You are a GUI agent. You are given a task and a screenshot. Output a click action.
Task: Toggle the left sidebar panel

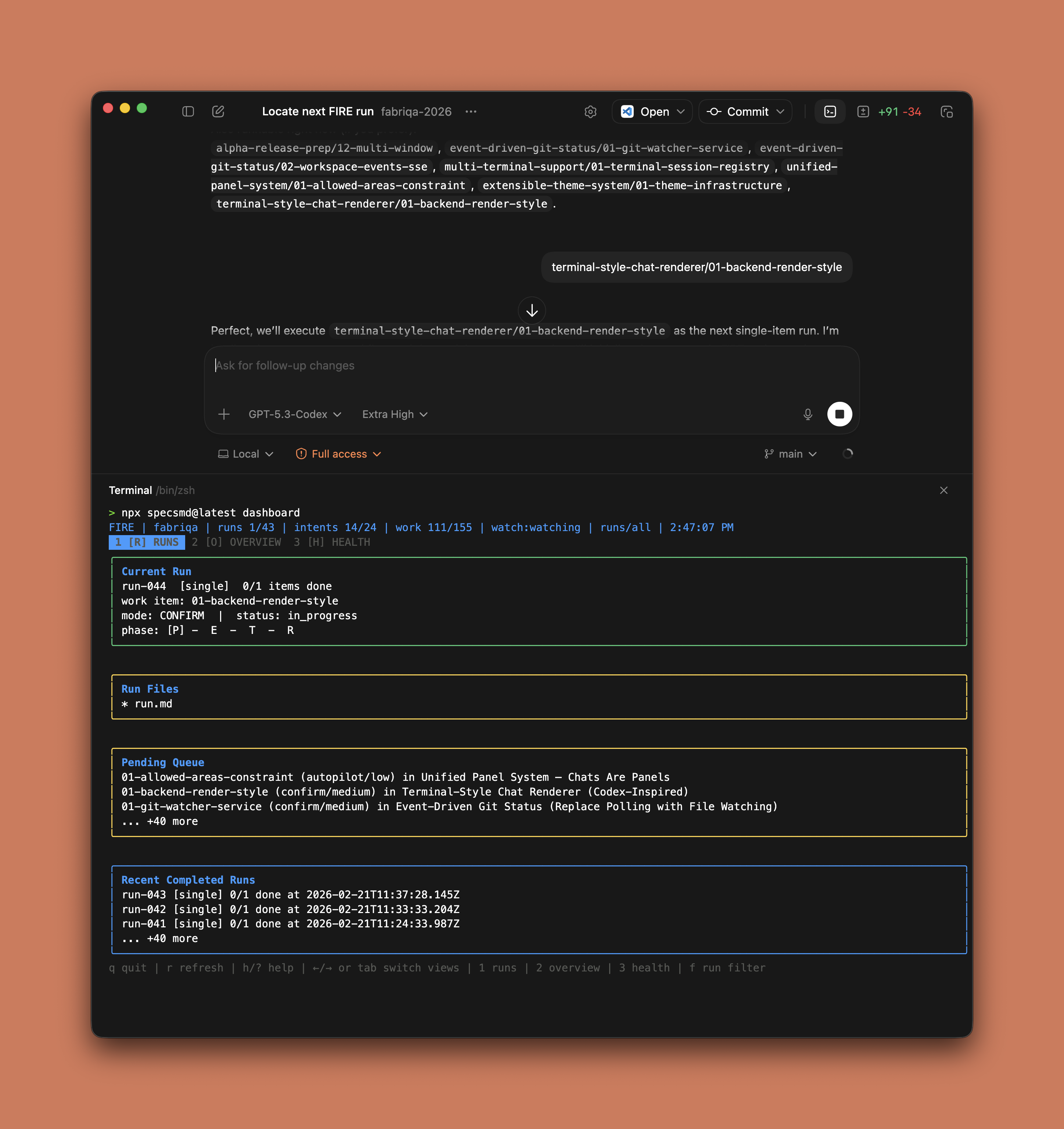tap(188, 111)
